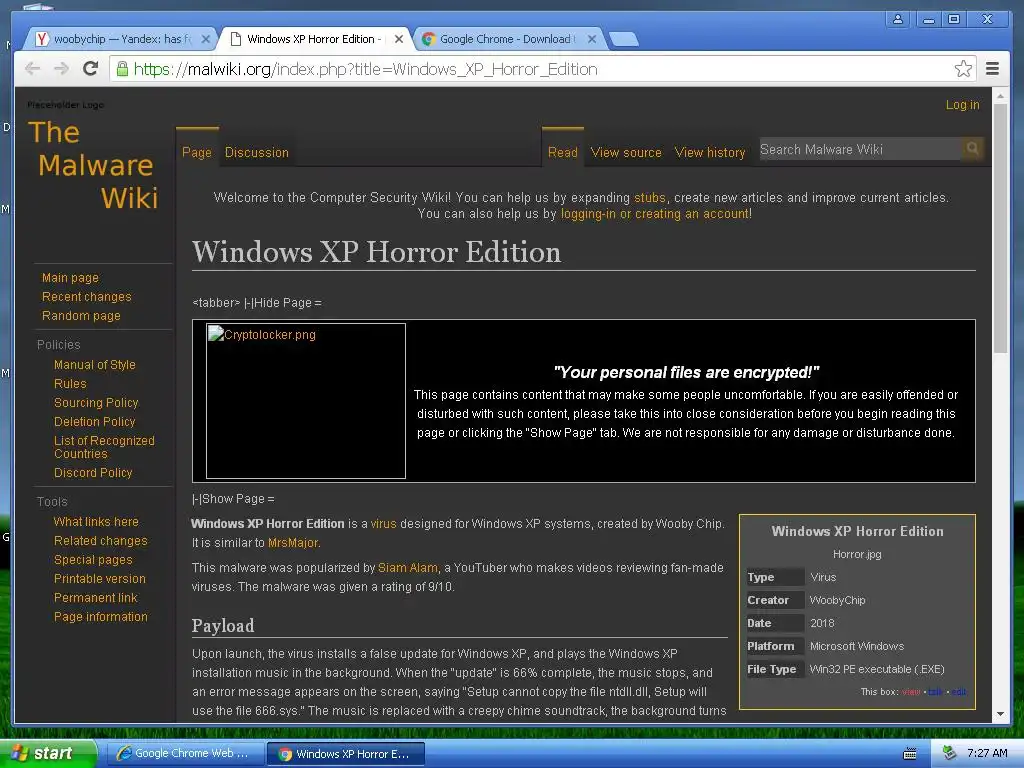
Task: Click the Payload section heading
Action: (x=223, y=625)
